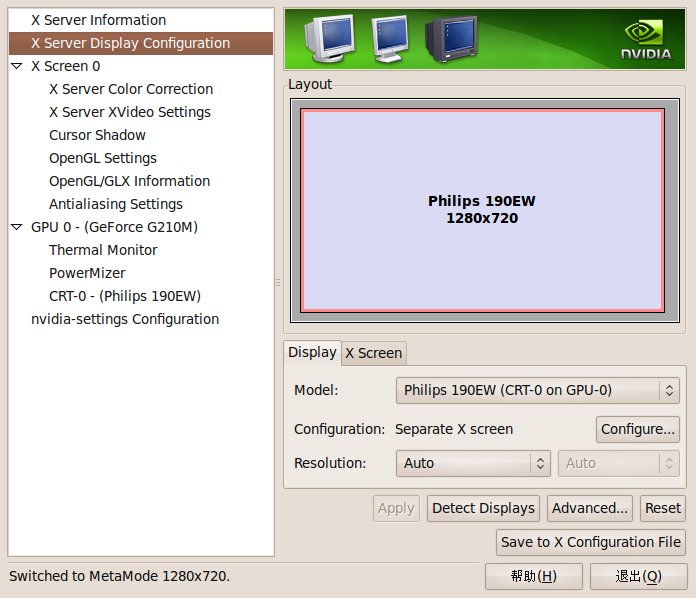696x598 pixels.
Task: Click the flat panel monitor banner icon
Action: pos(390,39)
